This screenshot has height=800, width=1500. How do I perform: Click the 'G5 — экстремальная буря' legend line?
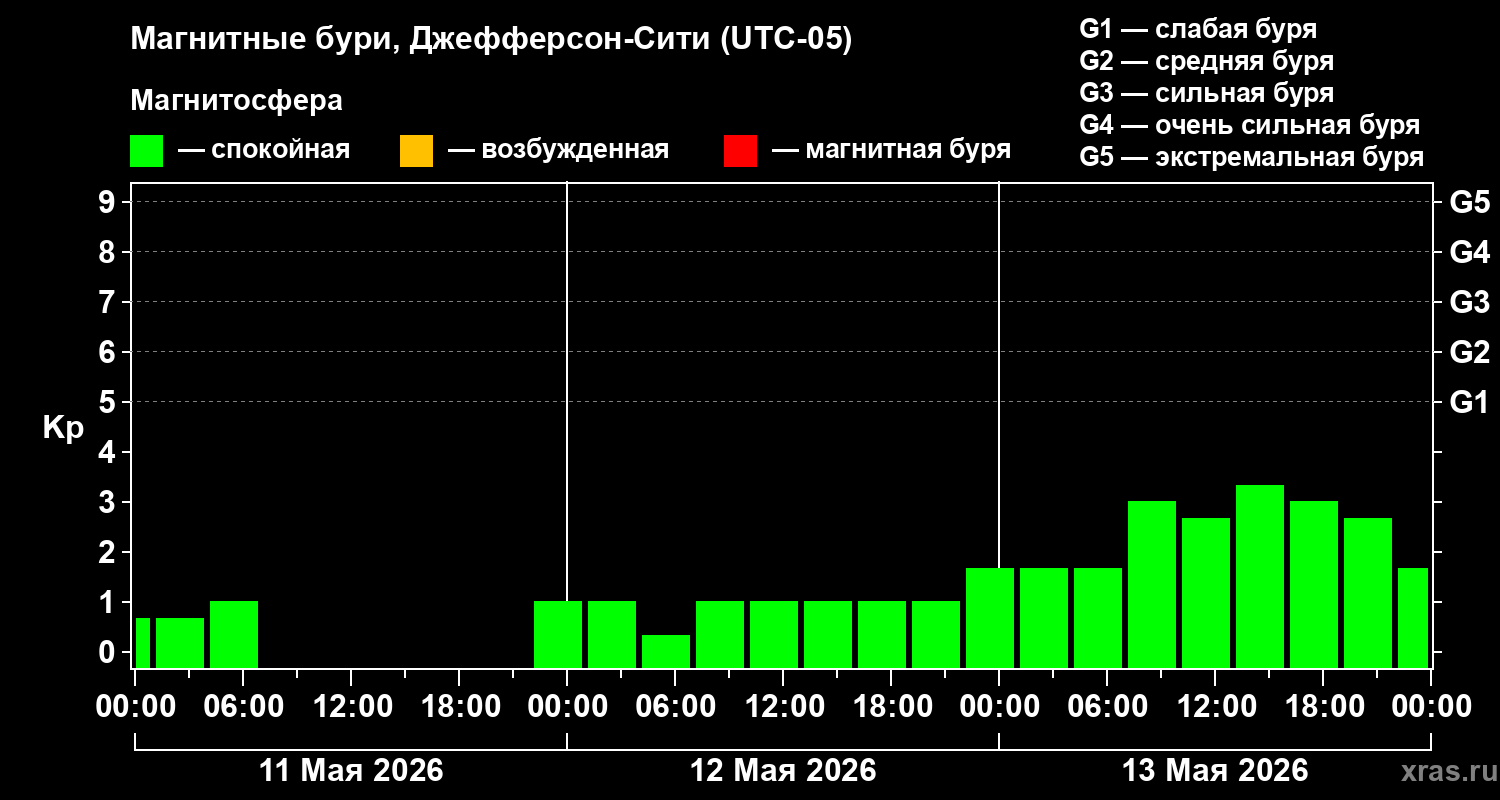click(x=1252, y=157)
